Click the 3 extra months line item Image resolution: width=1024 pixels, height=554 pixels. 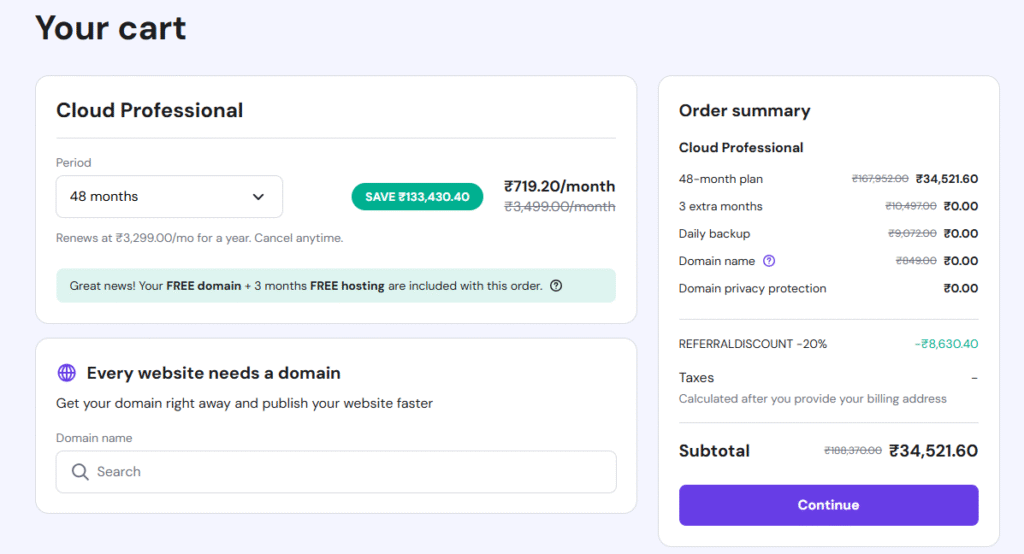click(x=720, y=207)
